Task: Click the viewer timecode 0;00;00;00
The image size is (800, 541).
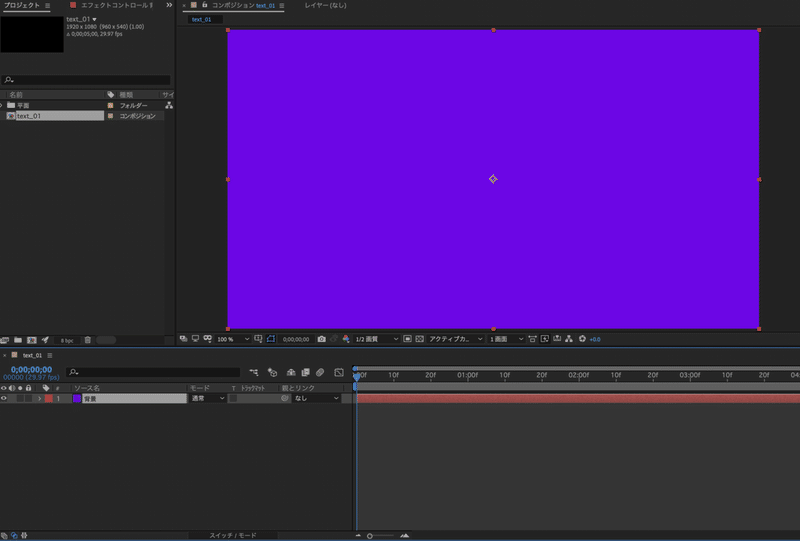Action: (296, 339)
